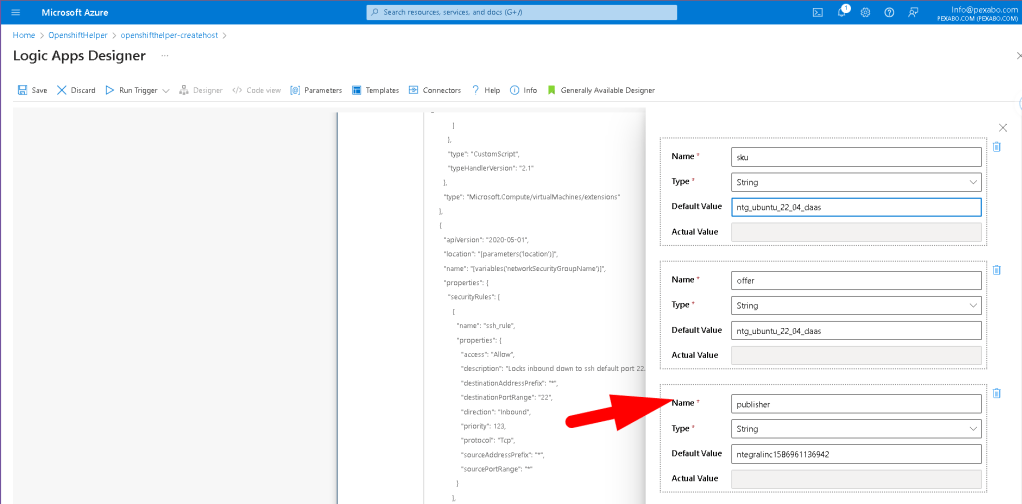Screen dimensions: 1022x504
Task: Open Cloud Shell from the top bar
Action: click(x=817, y=12)
